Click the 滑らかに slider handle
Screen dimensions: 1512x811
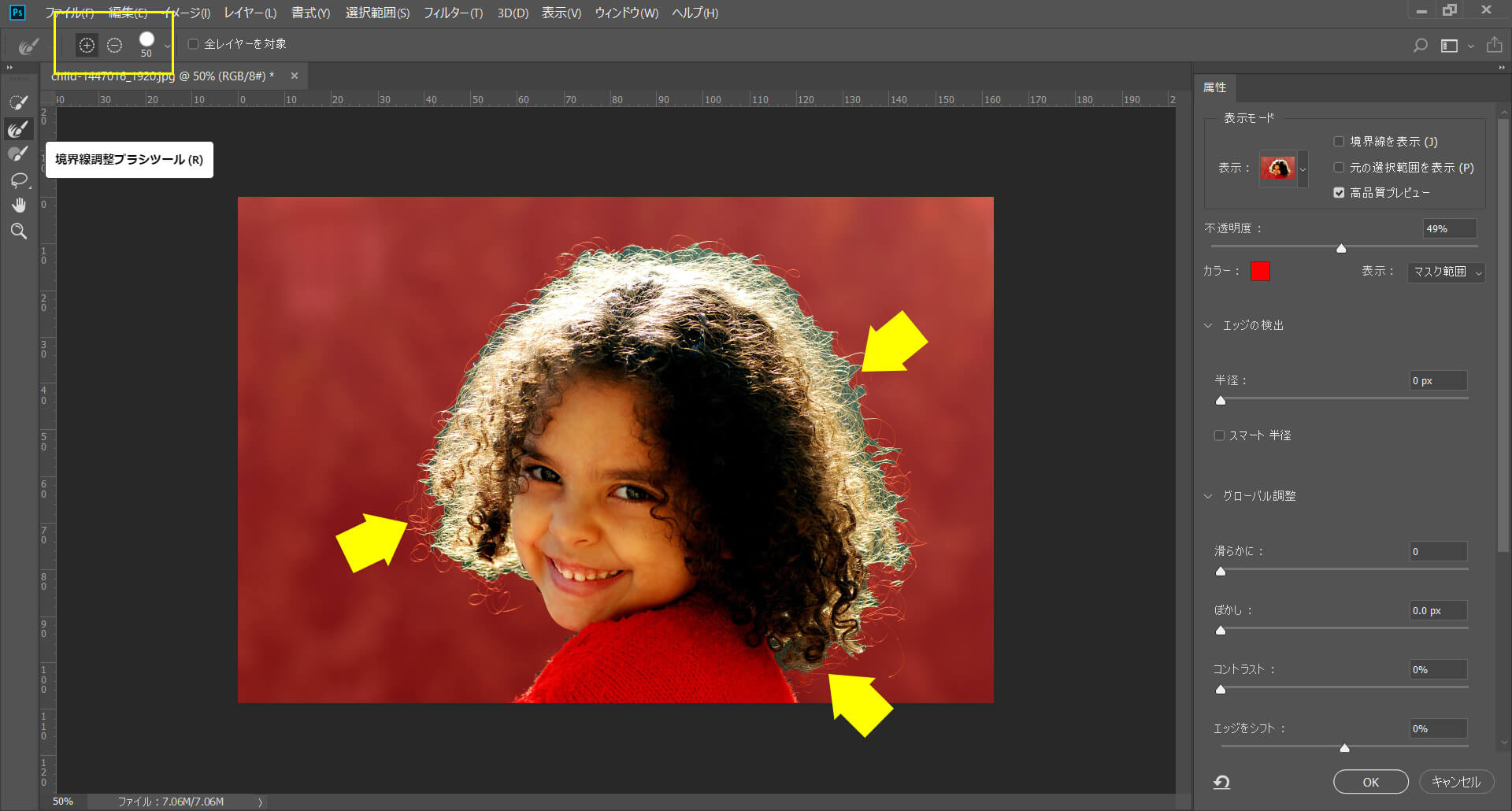click(x=1221, y=571)
